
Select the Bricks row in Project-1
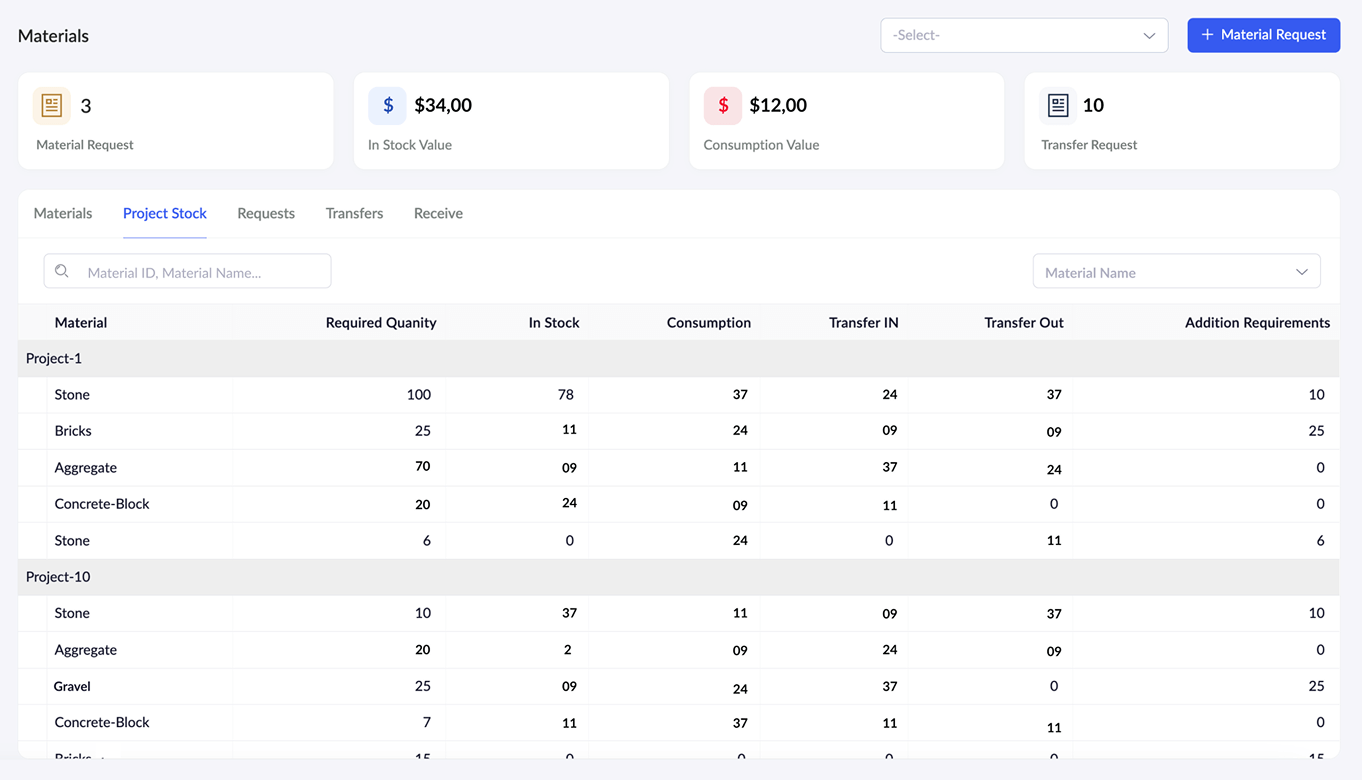click(73, 431)
